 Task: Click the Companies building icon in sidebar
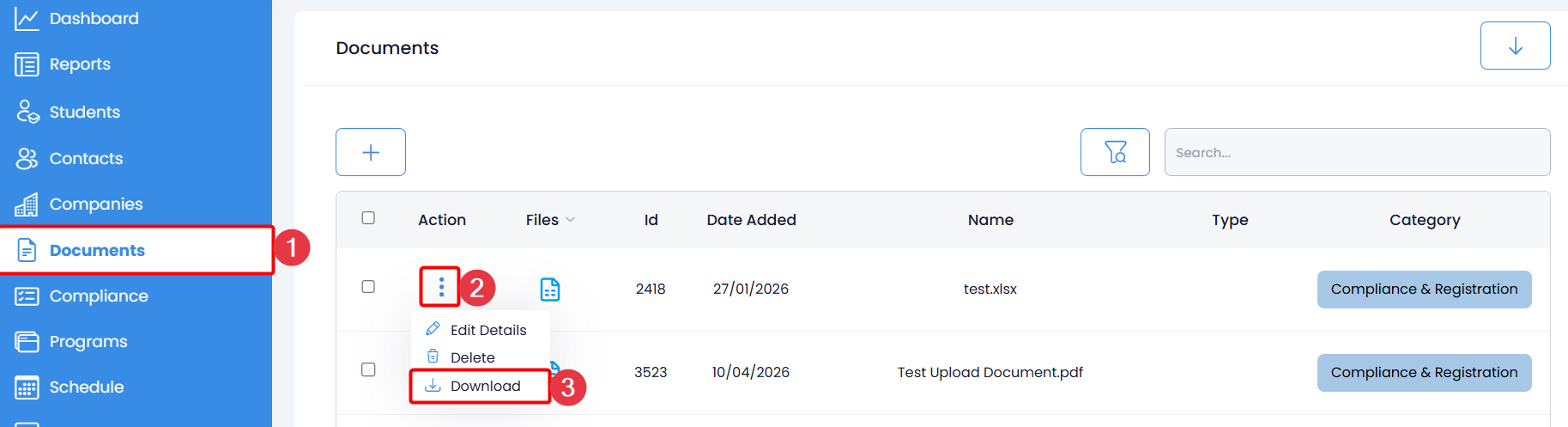[x=27, y=204]
